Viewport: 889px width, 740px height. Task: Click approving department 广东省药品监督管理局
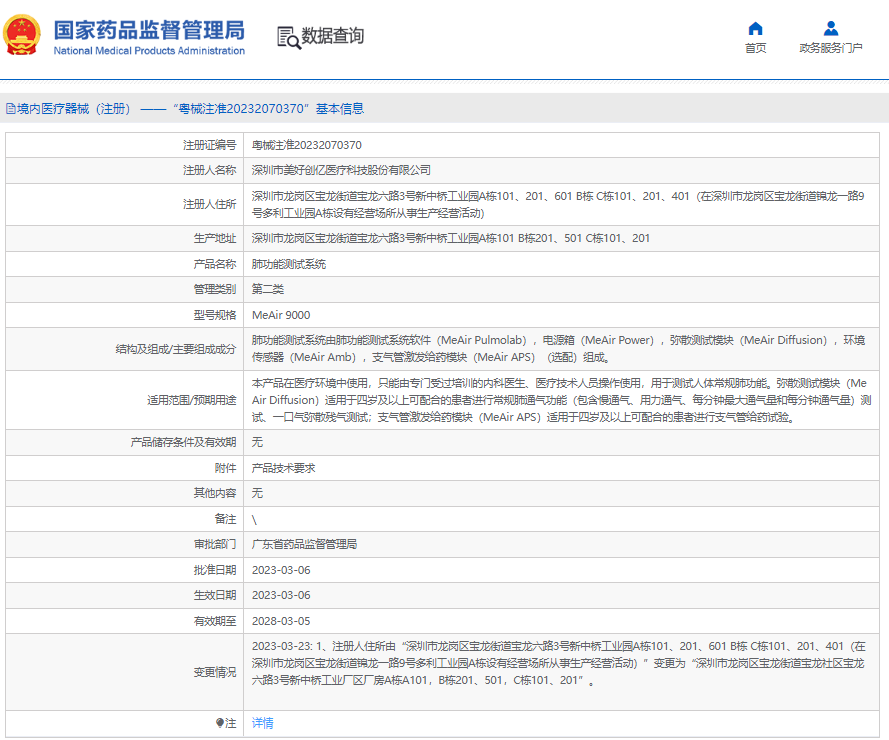coord(304,544)
